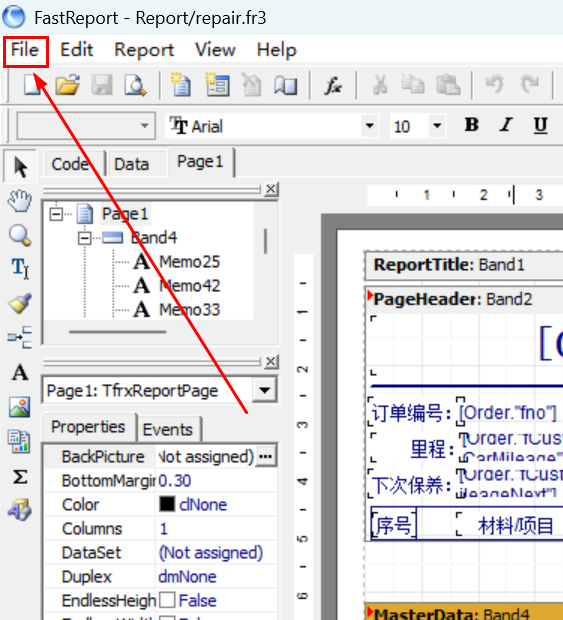This screenshot has width=563, height=620.
Task: Open the Arial font name dropdown
Action: (x=369, y=126)
